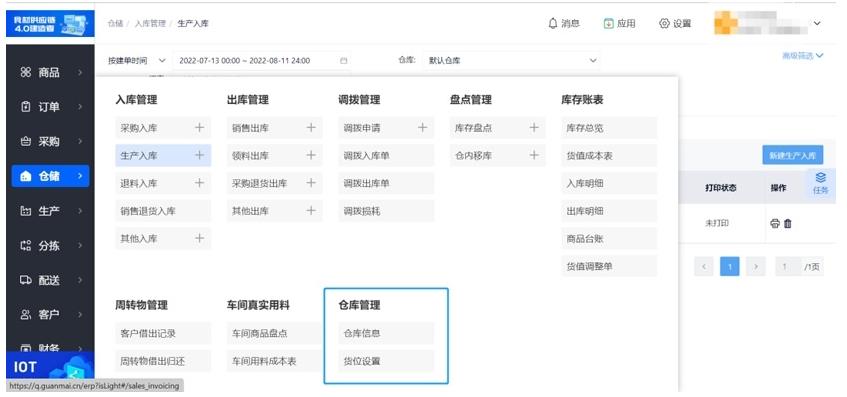Open 货值调整单 in 库存账表
847x397 pixels.
pyautogui.click(x=609, y=266)
